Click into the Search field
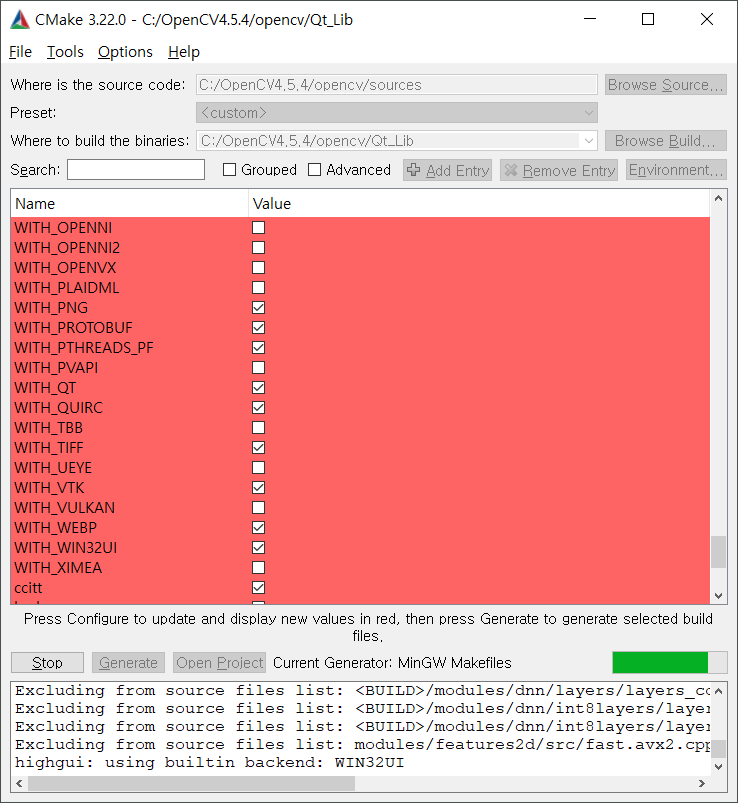 [136, 170]
